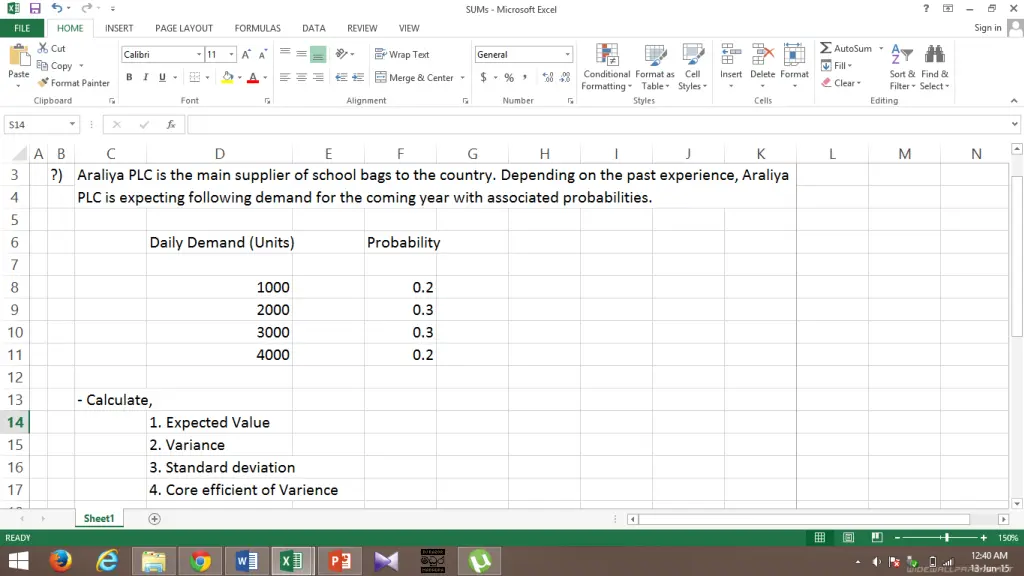This screenshot has width=1024, height=576.
Task: Open Insert Function fx button
Action: pos(171,124)
